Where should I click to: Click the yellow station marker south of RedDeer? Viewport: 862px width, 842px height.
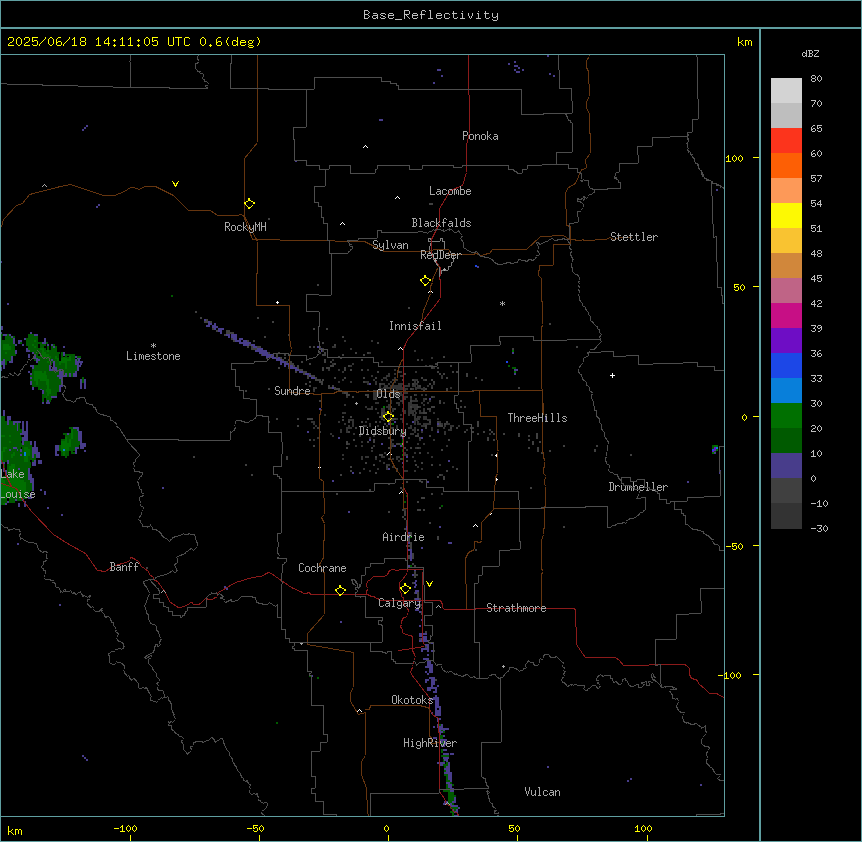[425, 281]
